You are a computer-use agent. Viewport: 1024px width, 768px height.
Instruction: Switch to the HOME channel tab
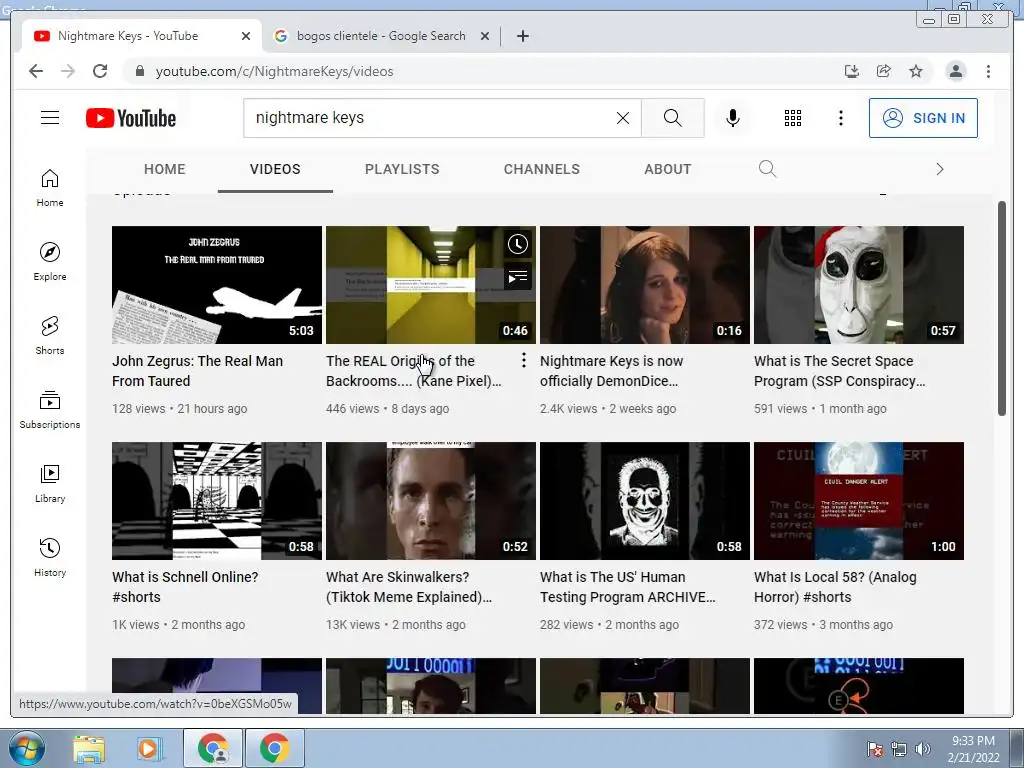(165, 169)
